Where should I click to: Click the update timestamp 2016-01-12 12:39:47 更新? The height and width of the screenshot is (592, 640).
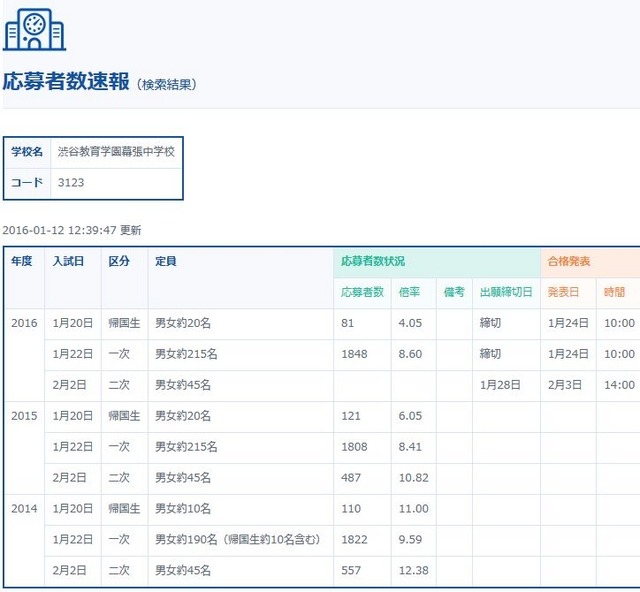point(72,230)
